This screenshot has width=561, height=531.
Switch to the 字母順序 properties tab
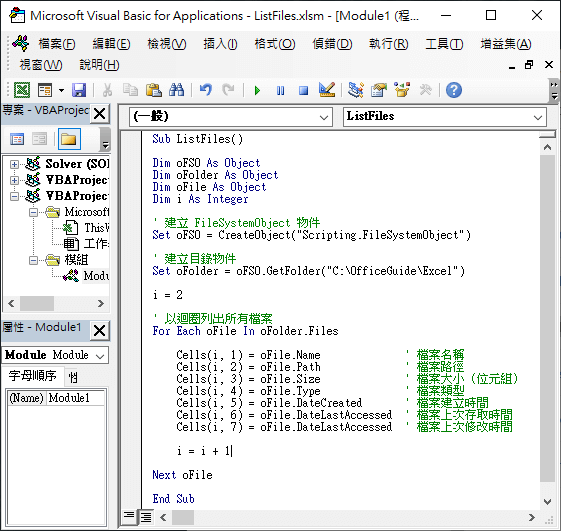tap(33, 375)
